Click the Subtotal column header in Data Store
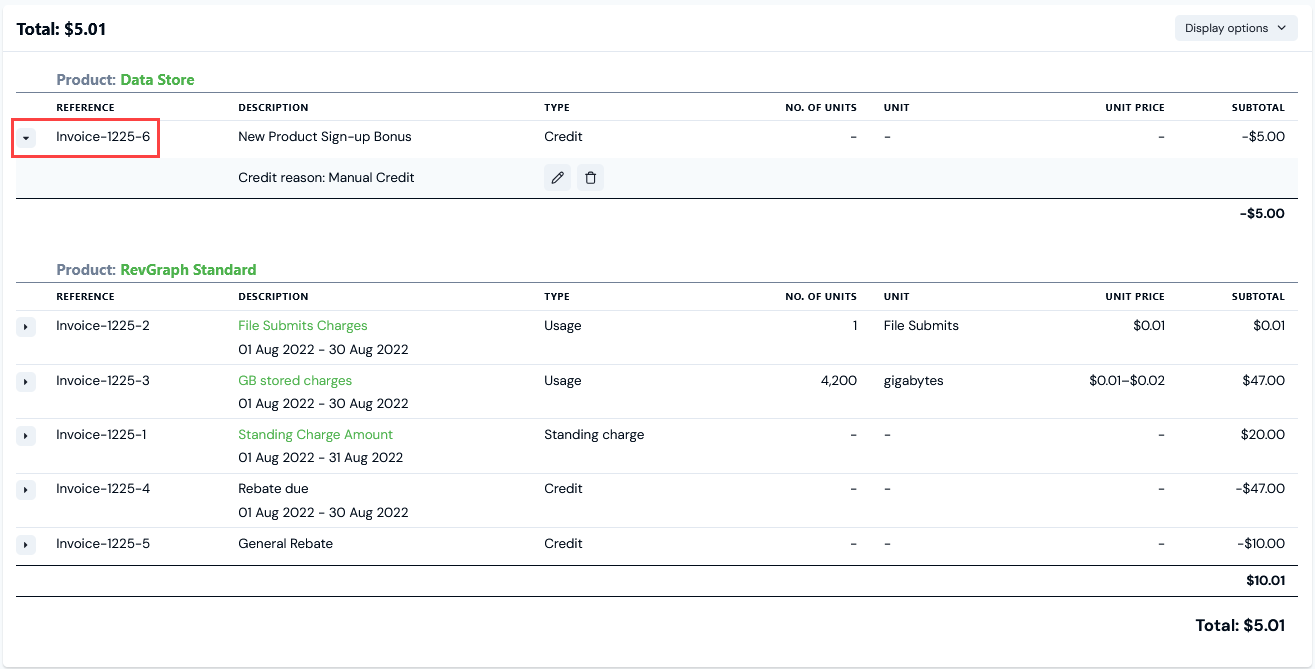 pyautogui.click(x=1258, y=108)
